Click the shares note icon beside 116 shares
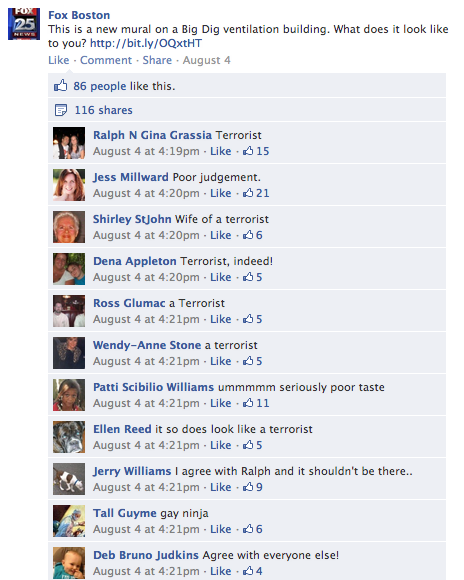464x580 pixels. tap(61, 110)
